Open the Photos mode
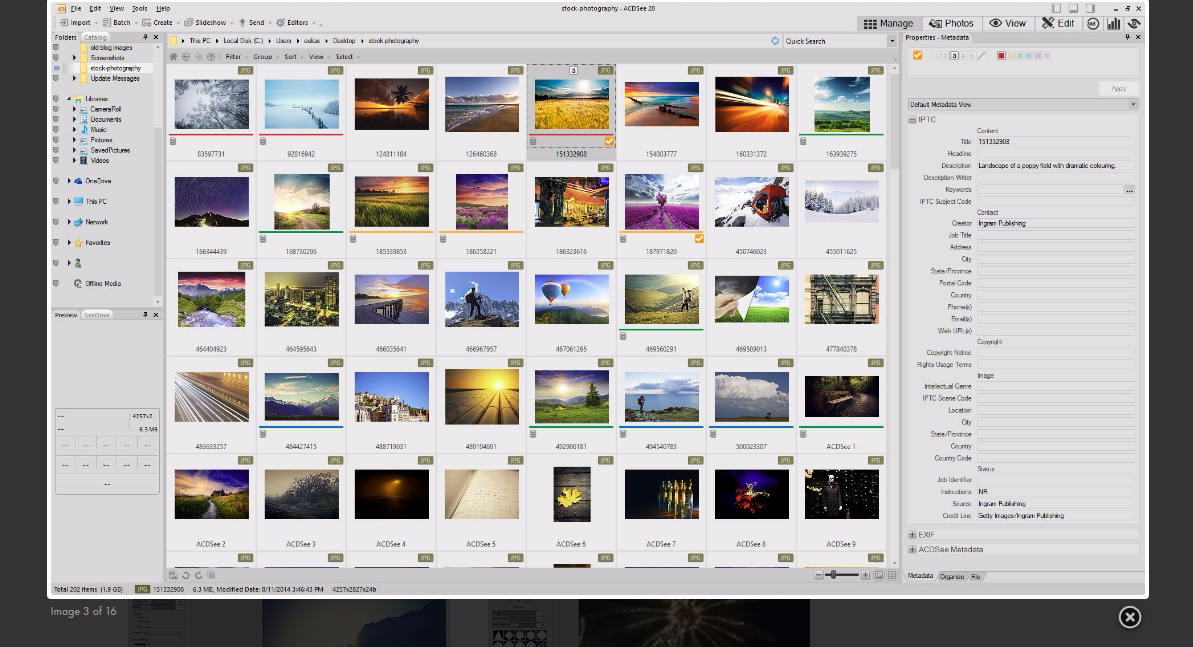Image resolution: width=1193 pixels, height=647 pixels. 951,23
